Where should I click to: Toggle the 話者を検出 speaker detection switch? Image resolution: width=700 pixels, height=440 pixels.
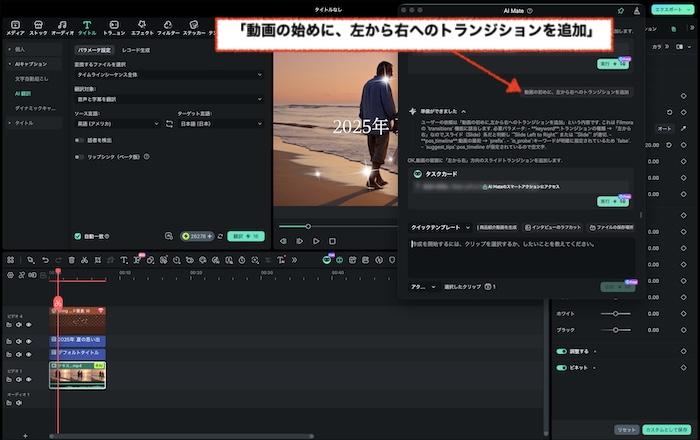[79, 140]
